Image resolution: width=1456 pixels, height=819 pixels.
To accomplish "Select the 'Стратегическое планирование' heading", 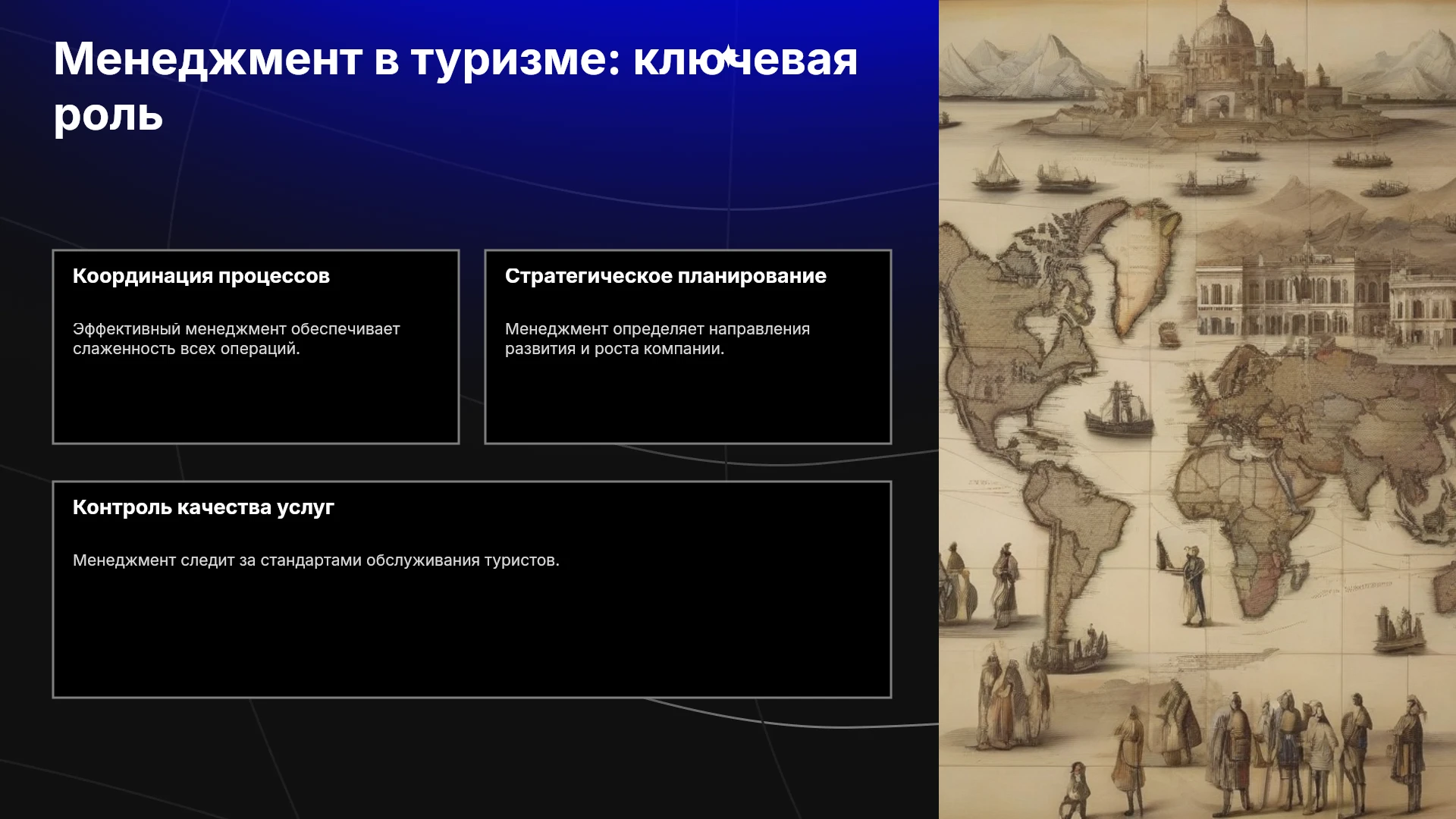I will 665,276.
